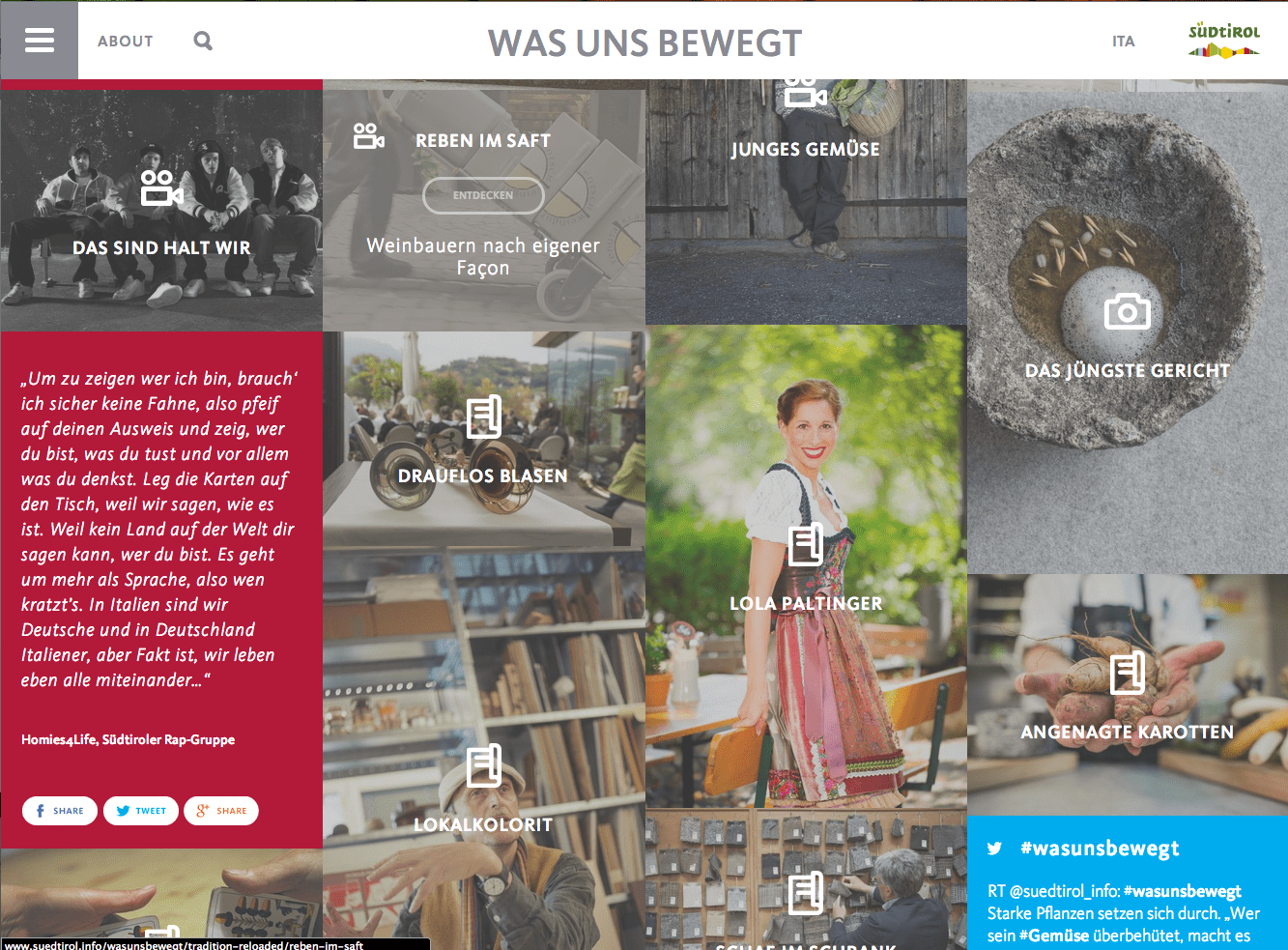Open the article icon on Drauflos Blasen

point(483,417)
